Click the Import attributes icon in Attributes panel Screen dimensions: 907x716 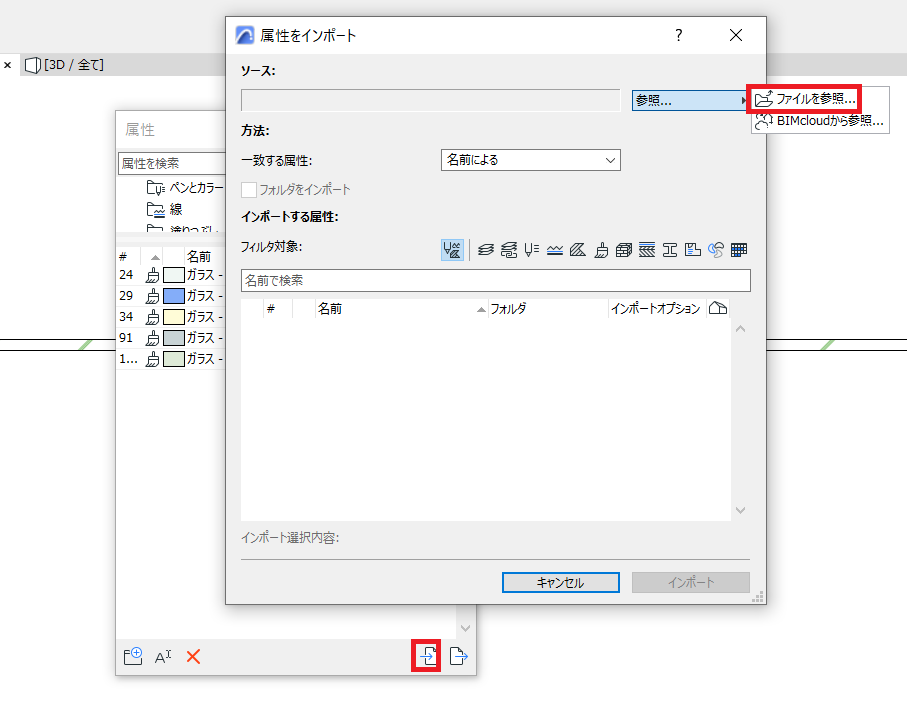click(x=426, y=656)
